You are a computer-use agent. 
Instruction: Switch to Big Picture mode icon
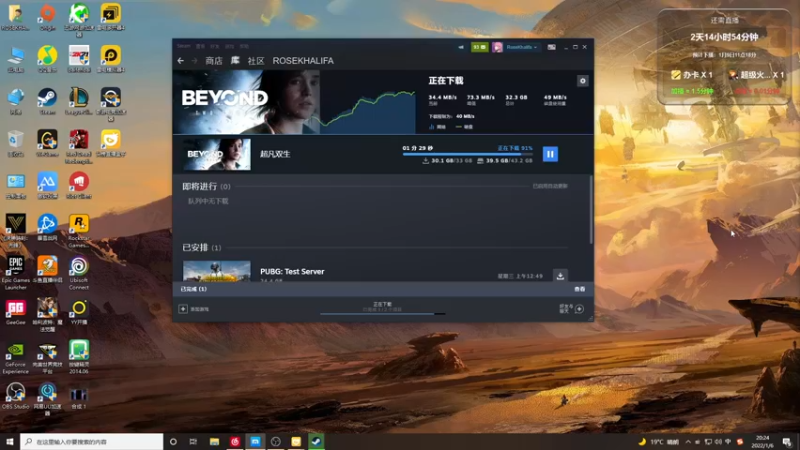coord(552,47)
